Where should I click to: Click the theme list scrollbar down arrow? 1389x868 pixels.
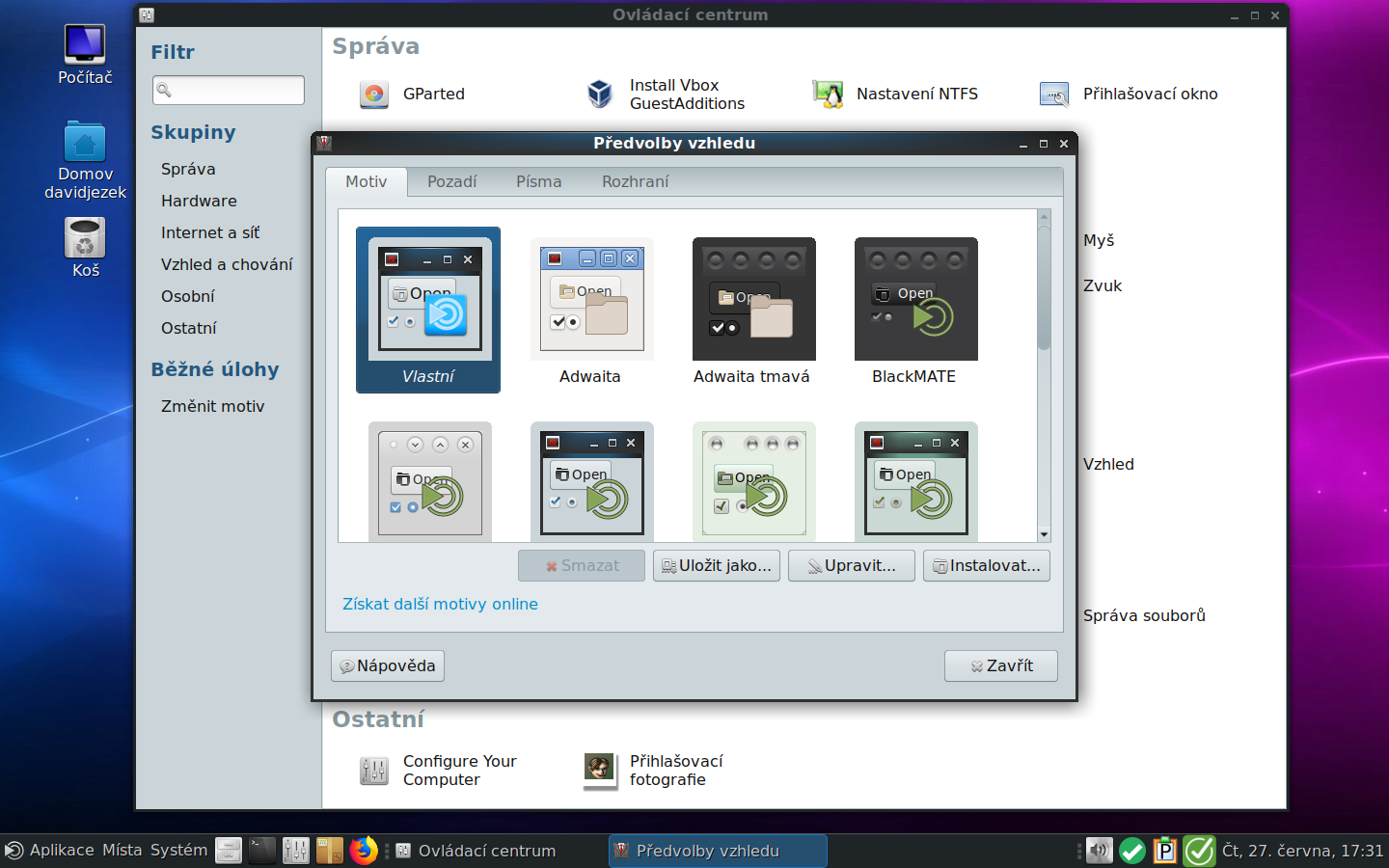[1044, 534]
